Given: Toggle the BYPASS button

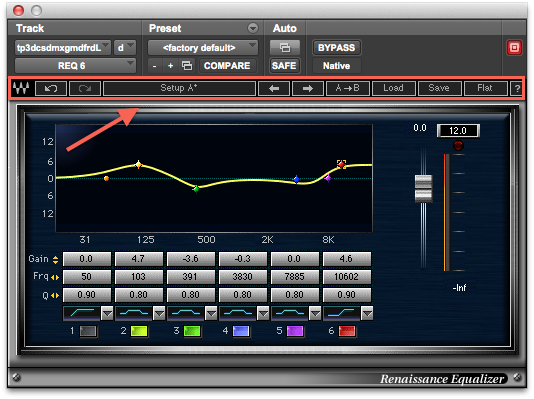Looking at the screenshot, I should [336, 48].
